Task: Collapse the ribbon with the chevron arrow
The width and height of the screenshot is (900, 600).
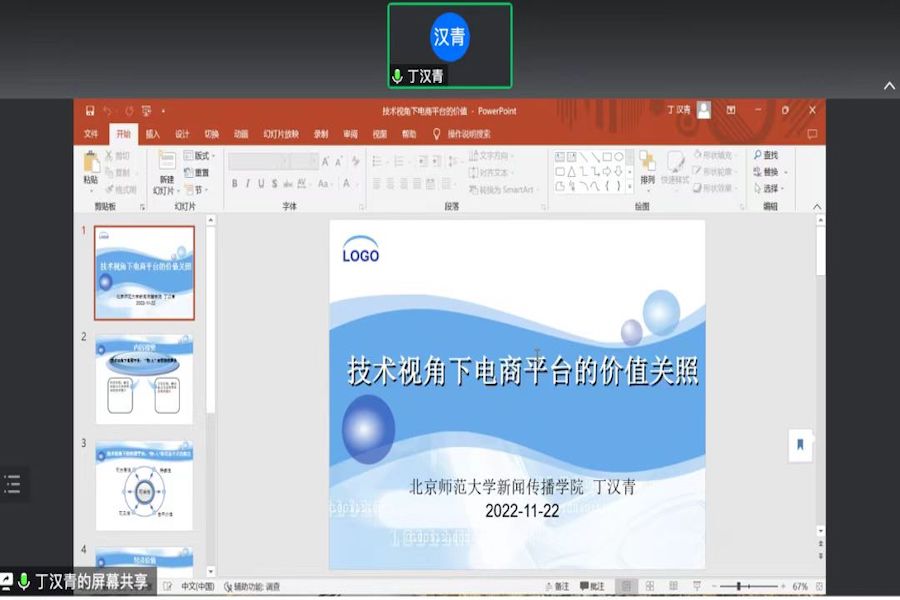Action: [817, 207]
